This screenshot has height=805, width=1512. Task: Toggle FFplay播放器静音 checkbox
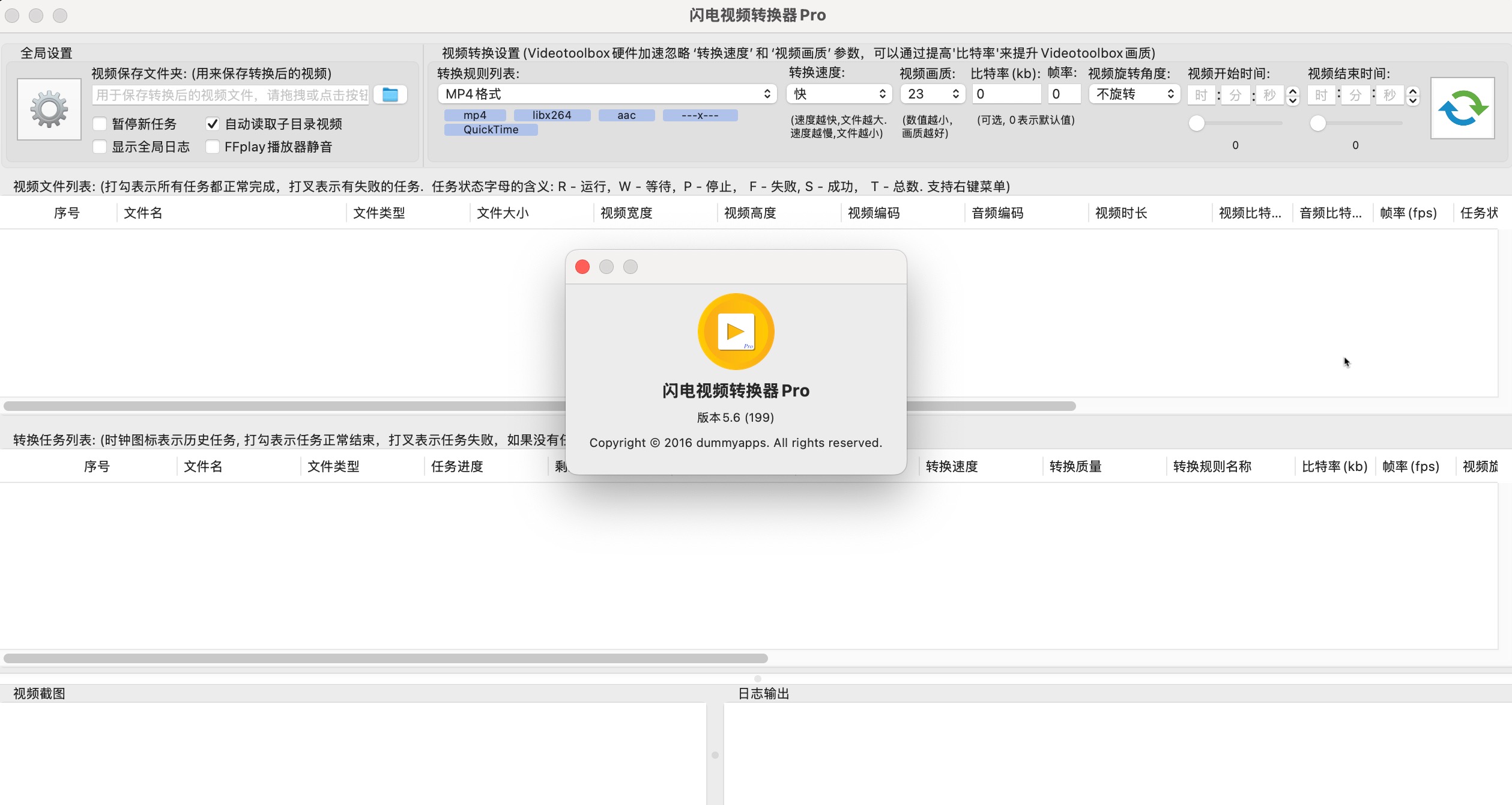(x=212, y=147)
